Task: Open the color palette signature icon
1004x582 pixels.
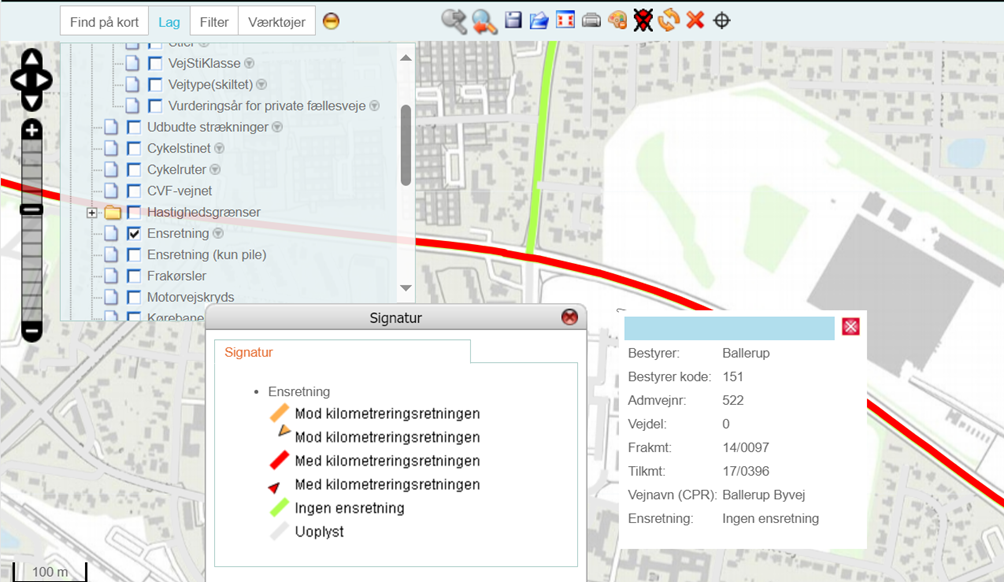Action: (617, 20)
